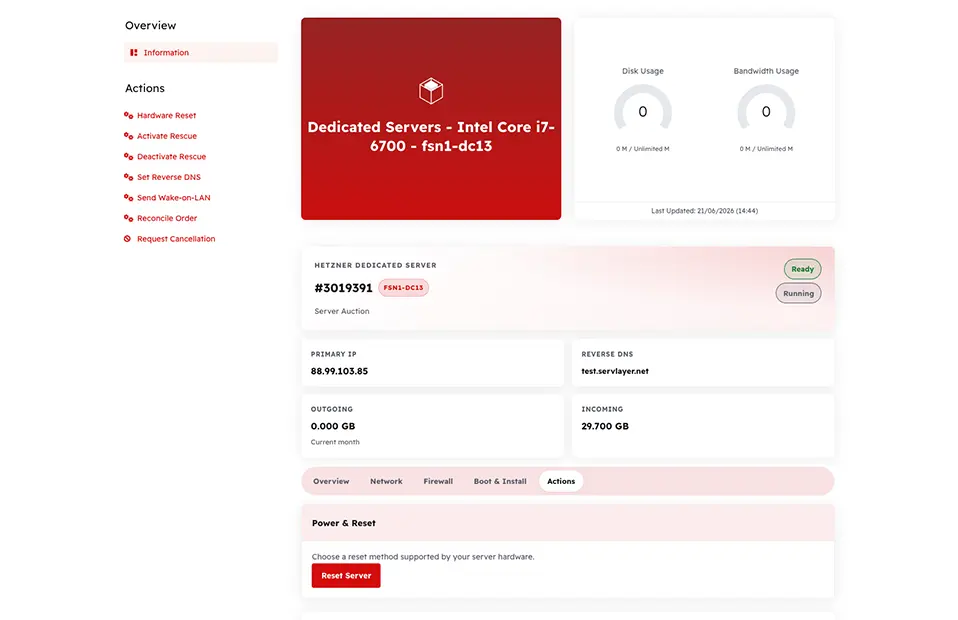The image size is (958, 620).
Task: Trigger Hardware Reset from sidebar
Action: click(166, 115)
